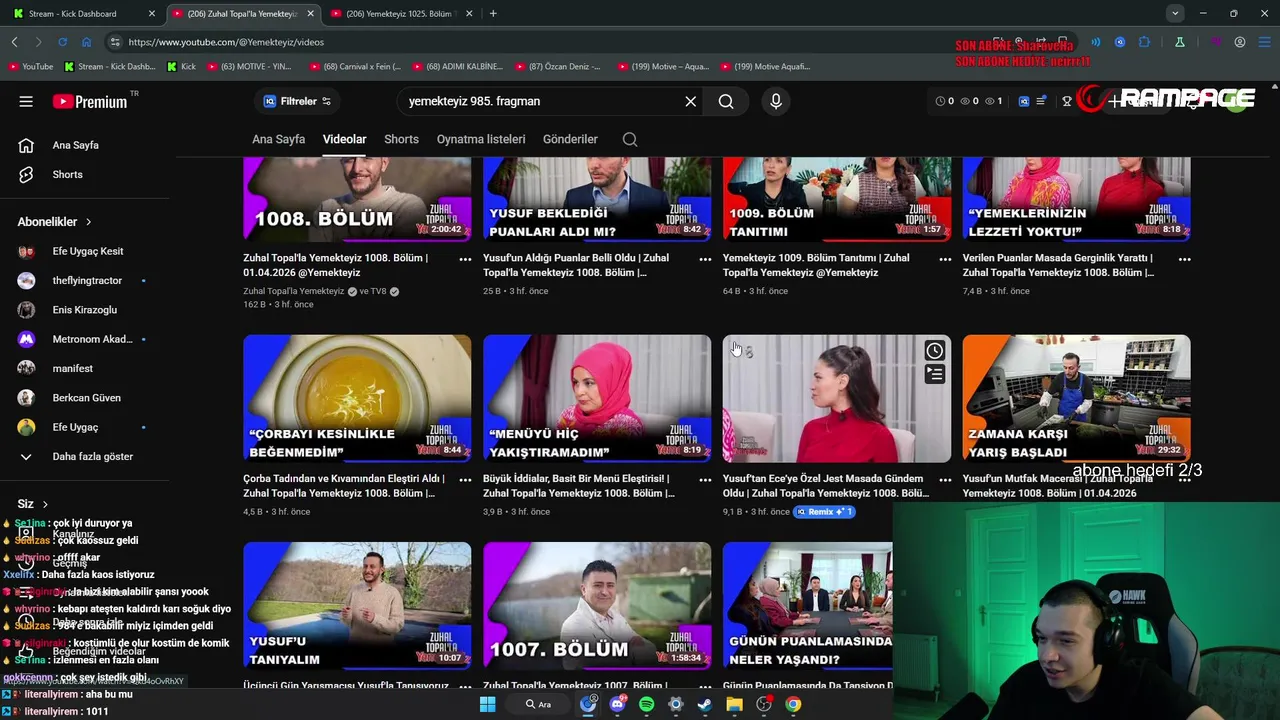
Task: Add Yusuf'tan Ece'ye video to Watch Later
Action: (934, 351)
